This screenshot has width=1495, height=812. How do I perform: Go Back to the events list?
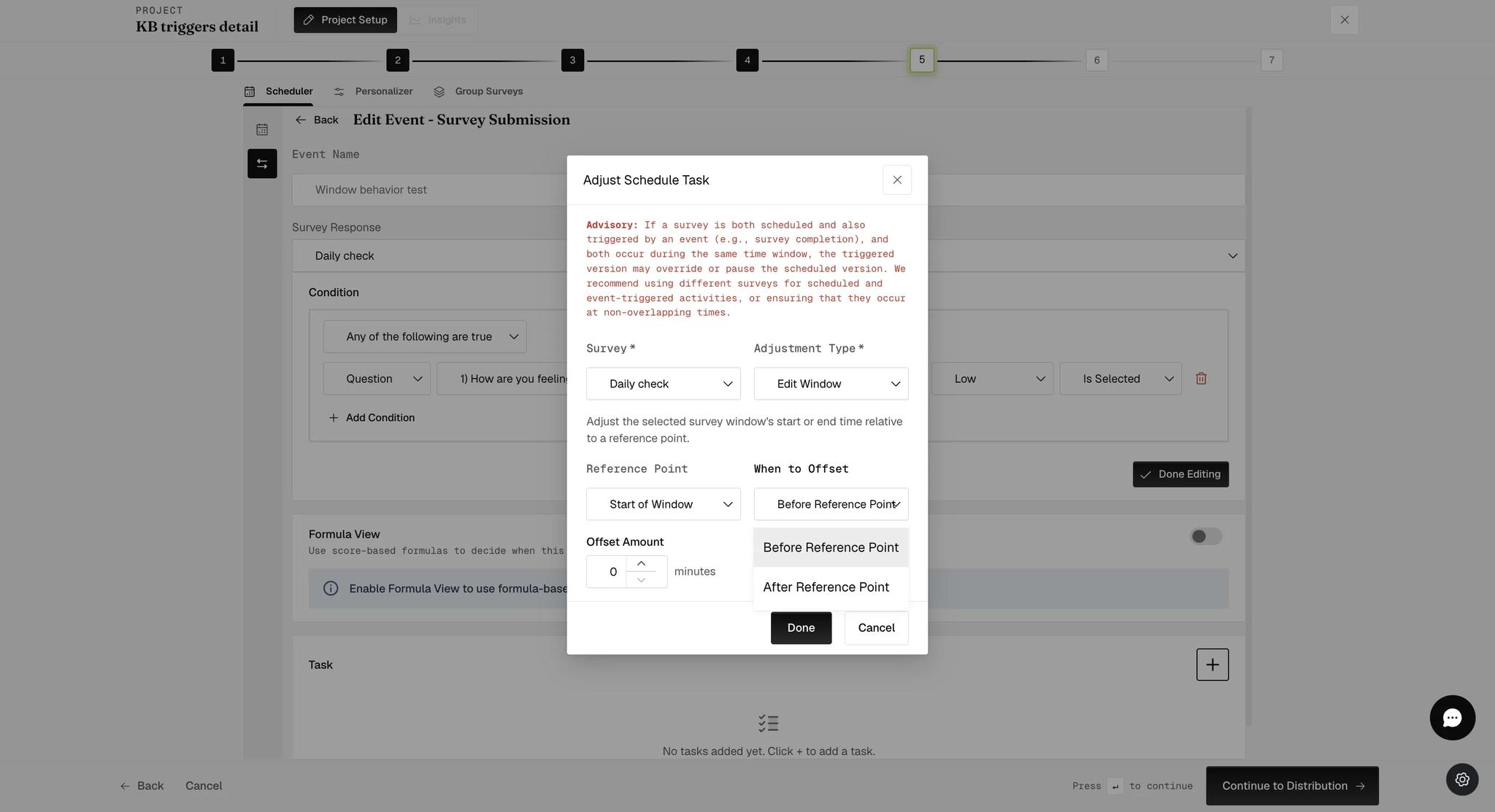317,120
